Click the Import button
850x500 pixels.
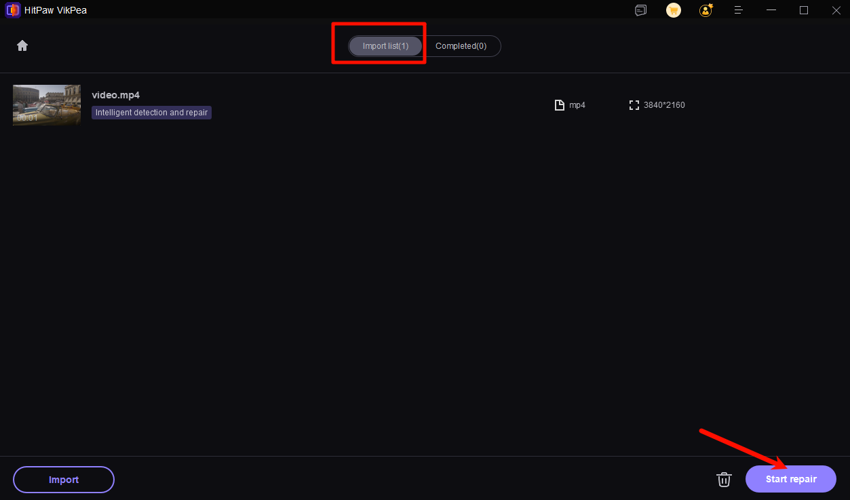pyautogui.click(x=64, y=480)
